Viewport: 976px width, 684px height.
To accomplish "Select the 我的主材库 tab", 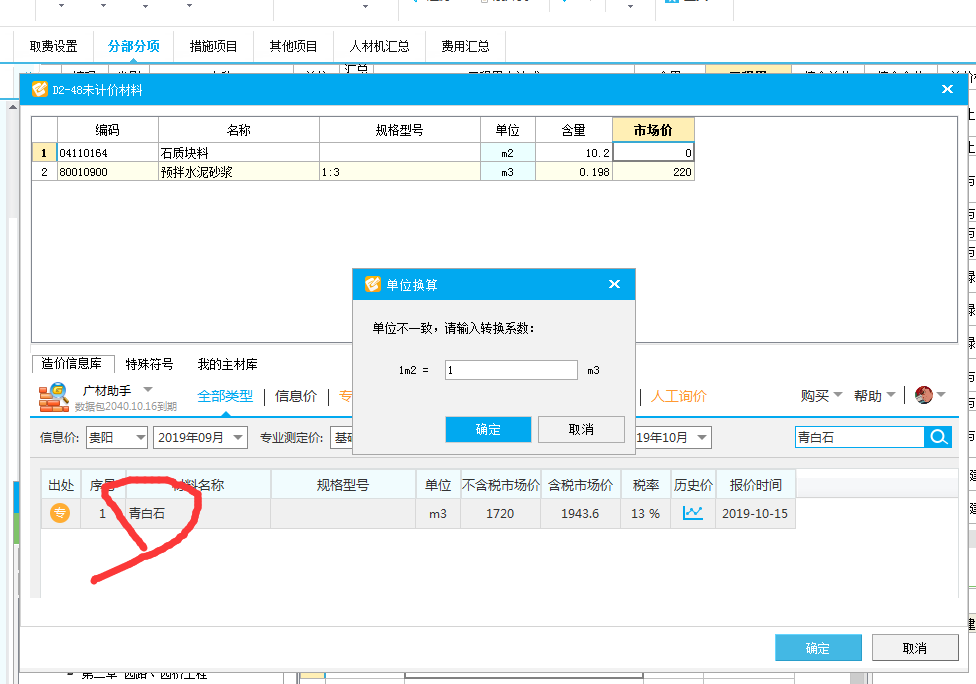I will 227,364.
